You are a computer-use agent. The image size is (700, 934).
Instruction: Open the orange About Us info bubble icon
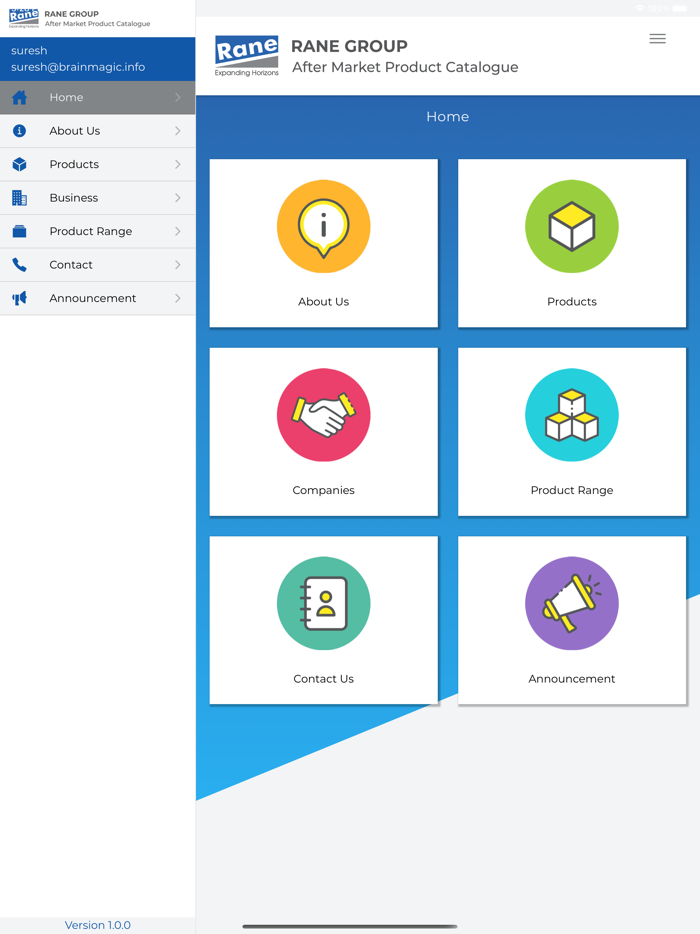pos(323,226)
